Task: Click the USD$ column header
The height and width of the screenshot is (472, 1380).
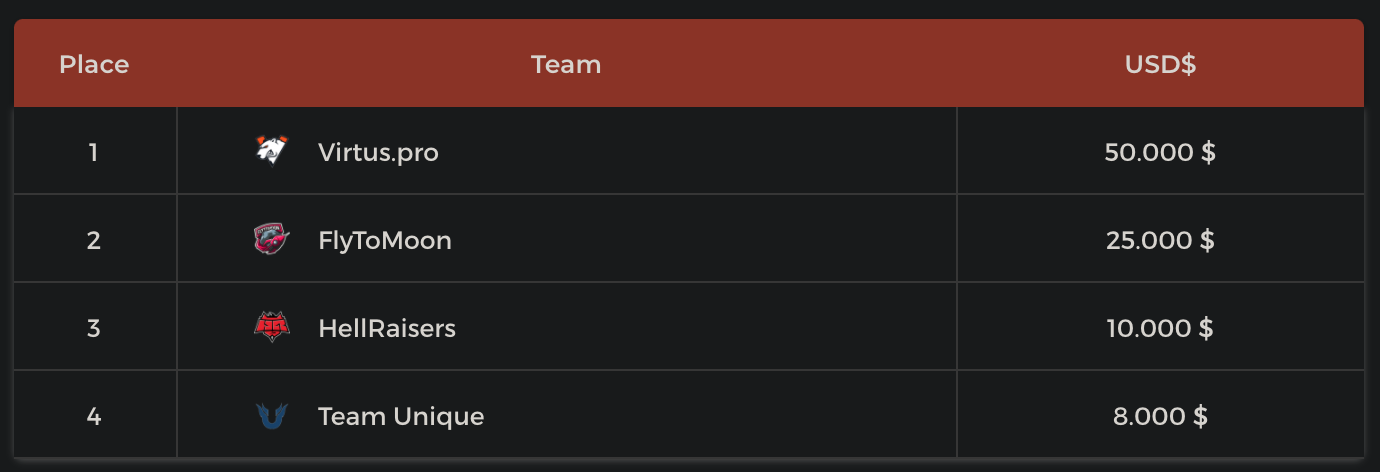Action: point(1160,65)
